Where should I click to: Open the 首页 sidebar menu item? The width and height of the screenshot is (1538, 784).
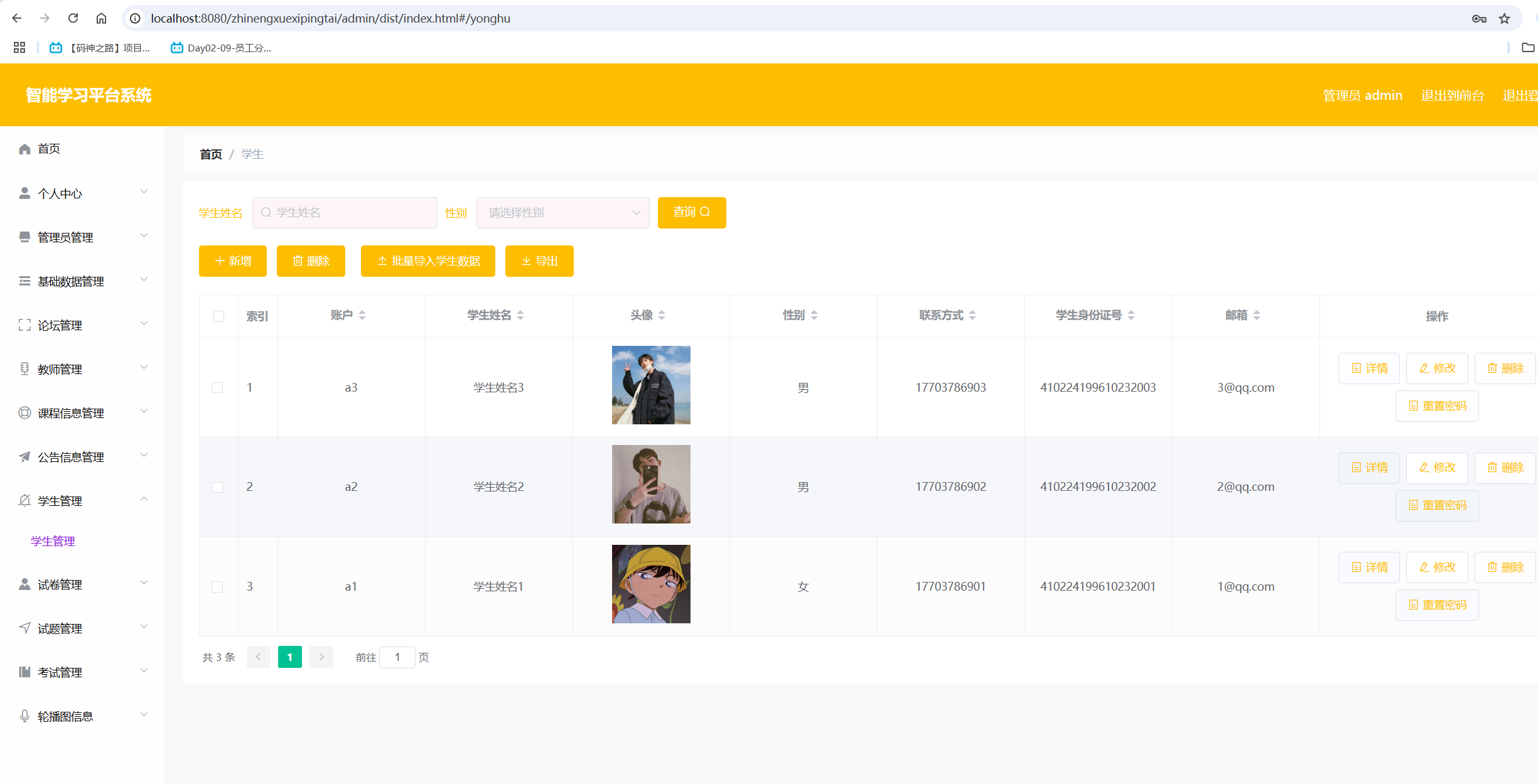[82, 149]
